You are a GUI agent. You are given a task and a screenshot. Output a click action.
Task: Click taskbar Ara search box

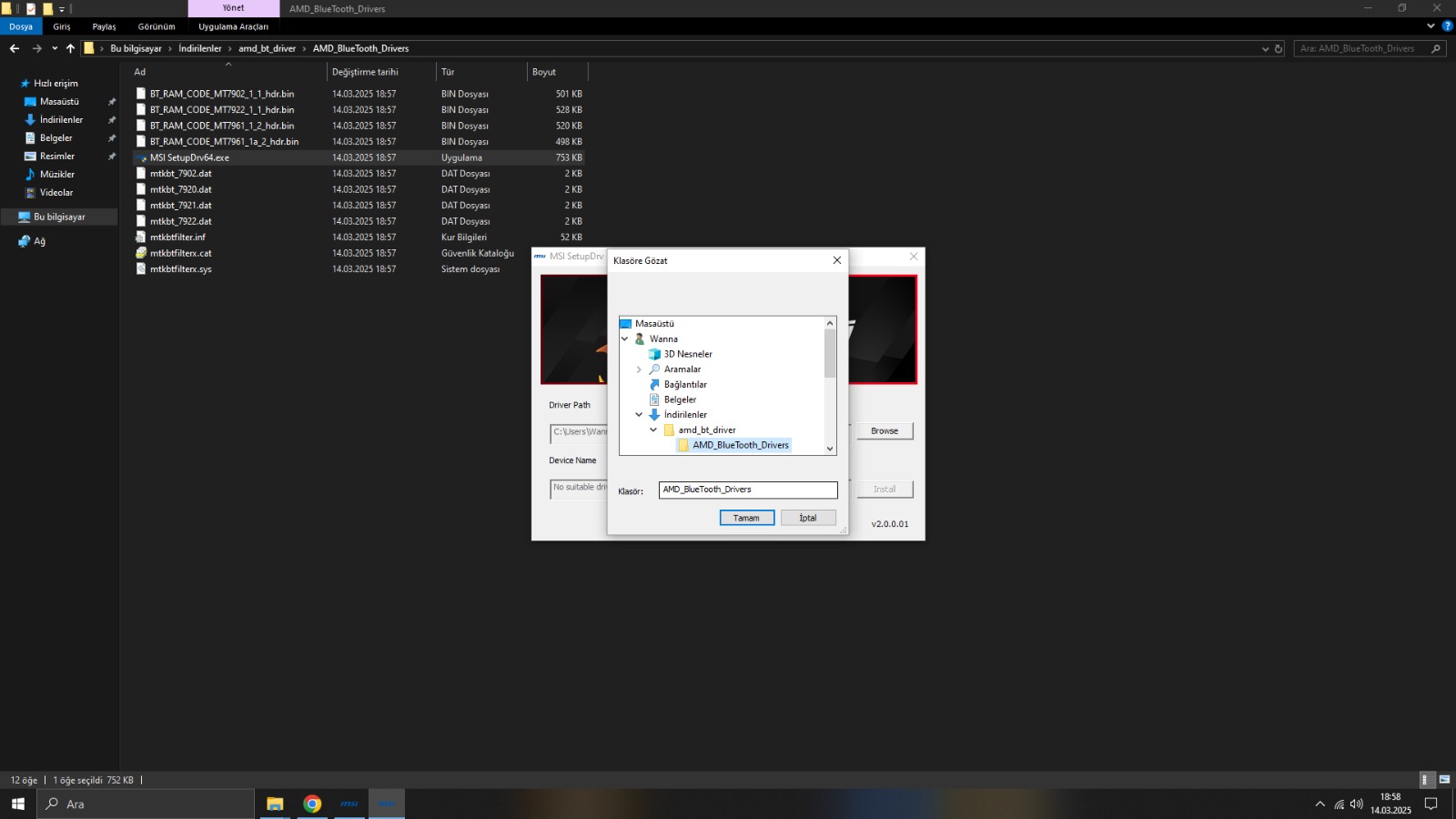click(146, 804)
